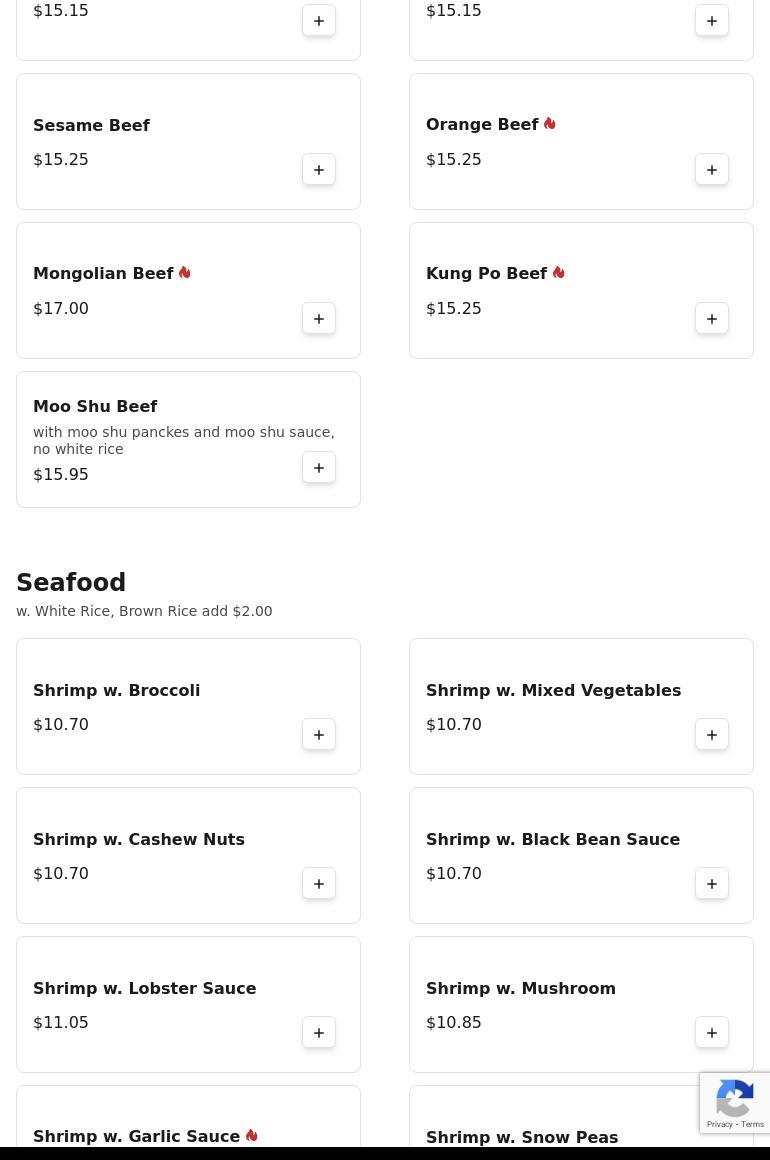Add Shrimp w. Black Bean Sauce
The width and height of the screenshot is (770, 1160).
click(712, 884)
